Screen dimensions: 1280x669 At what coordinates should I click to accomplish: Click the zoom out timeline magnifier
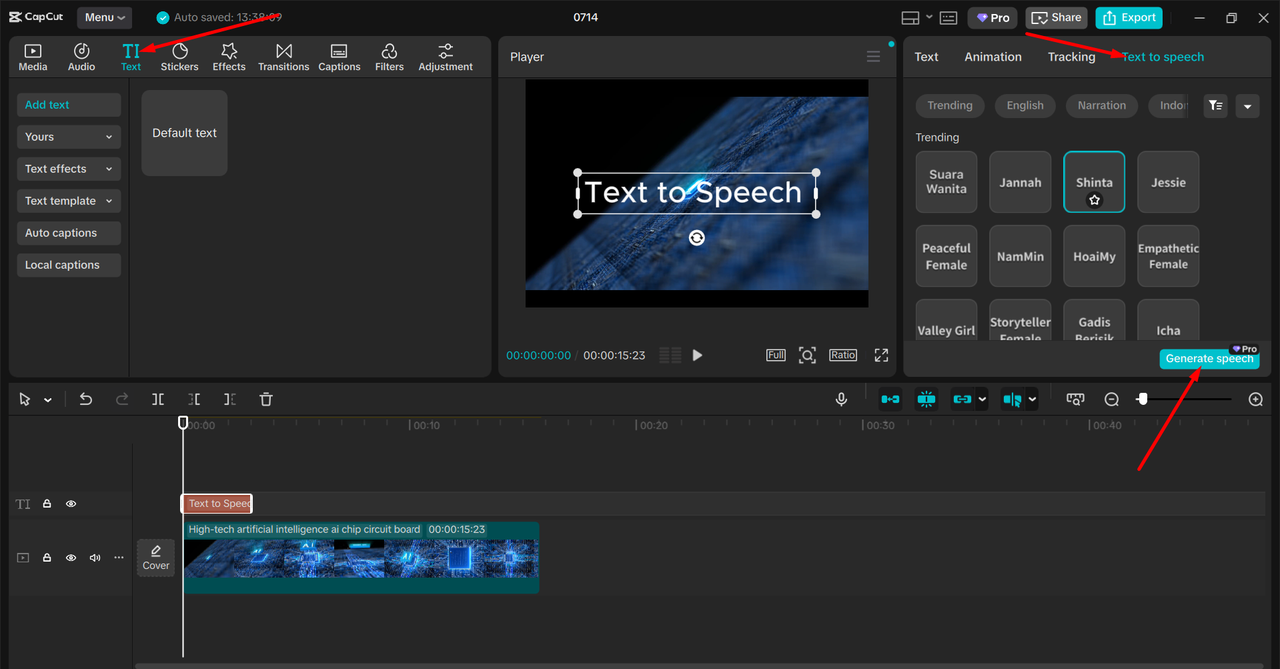click(1111, 399)
